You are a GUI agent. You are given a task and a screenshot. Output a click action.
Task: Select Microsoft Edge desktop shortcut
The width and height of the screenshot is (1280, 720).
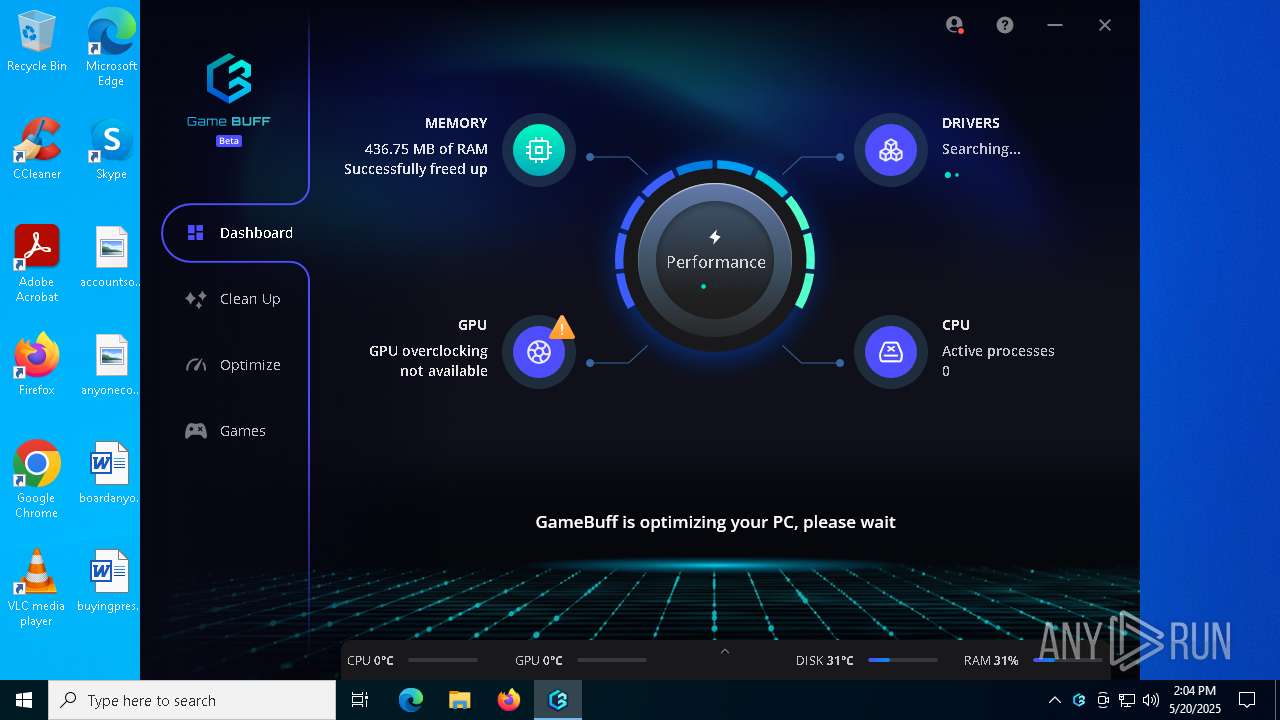pos(111,48)
